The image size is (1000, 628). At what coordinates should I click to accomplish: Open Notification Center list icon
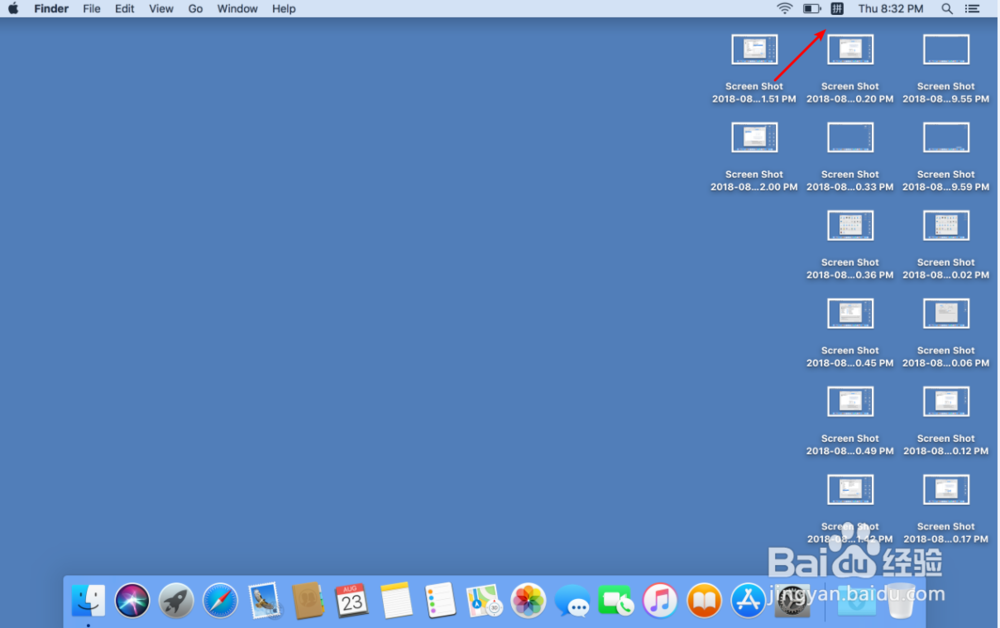tap(972, 8)
